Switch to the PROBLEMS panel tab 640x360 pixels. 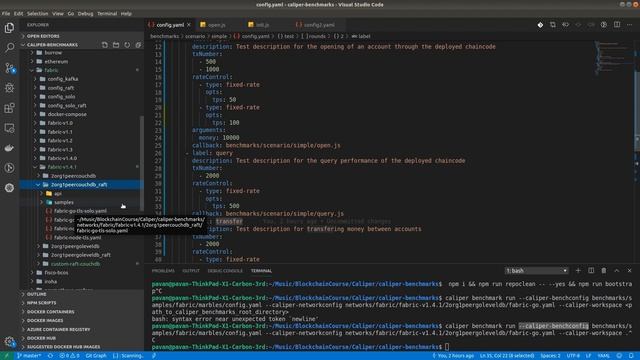[x=163, y=271]
